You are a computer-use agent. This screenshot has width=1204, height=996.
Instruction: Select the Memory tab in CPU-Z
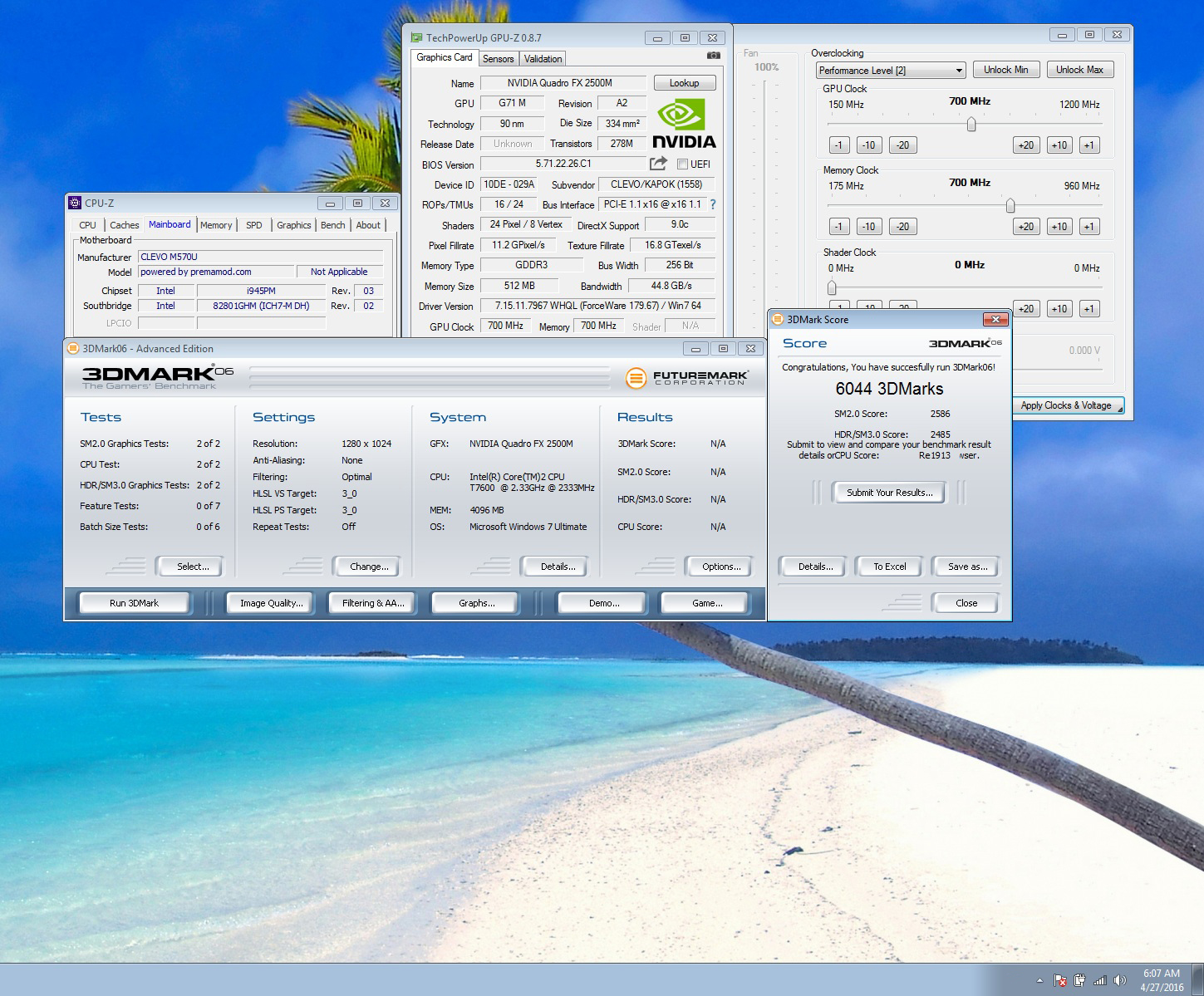pos(216,225)
